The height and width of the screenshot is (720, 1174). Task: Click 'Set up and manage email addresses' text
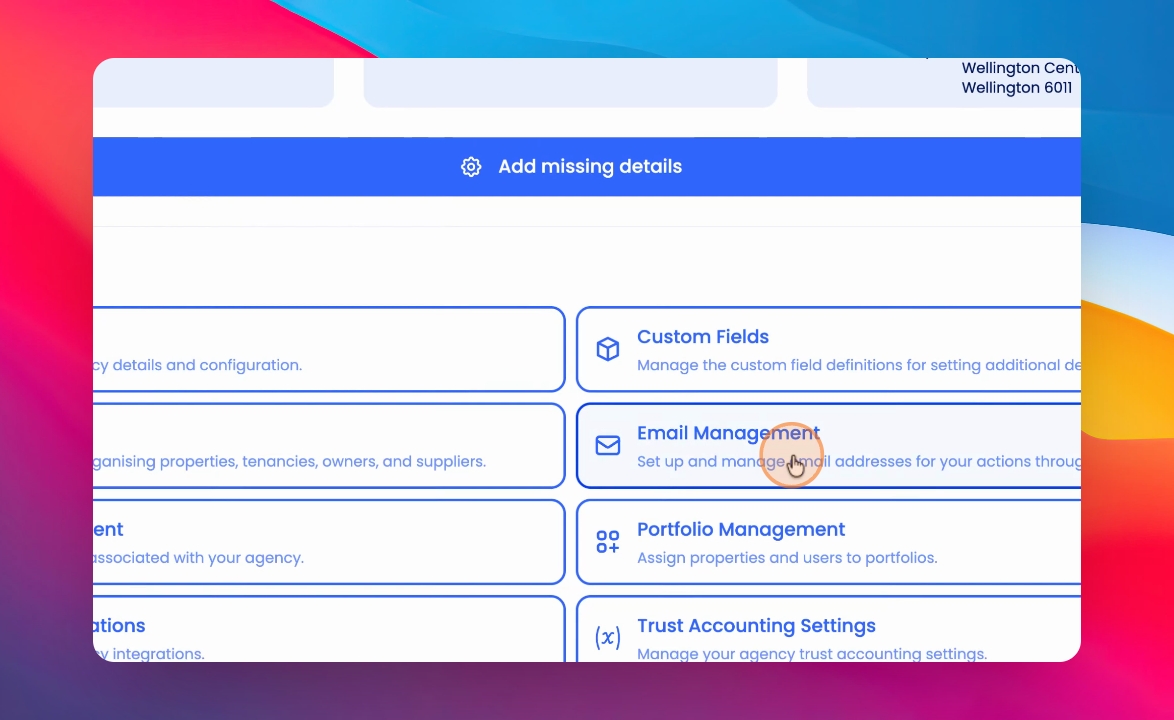tap(859, 462)
